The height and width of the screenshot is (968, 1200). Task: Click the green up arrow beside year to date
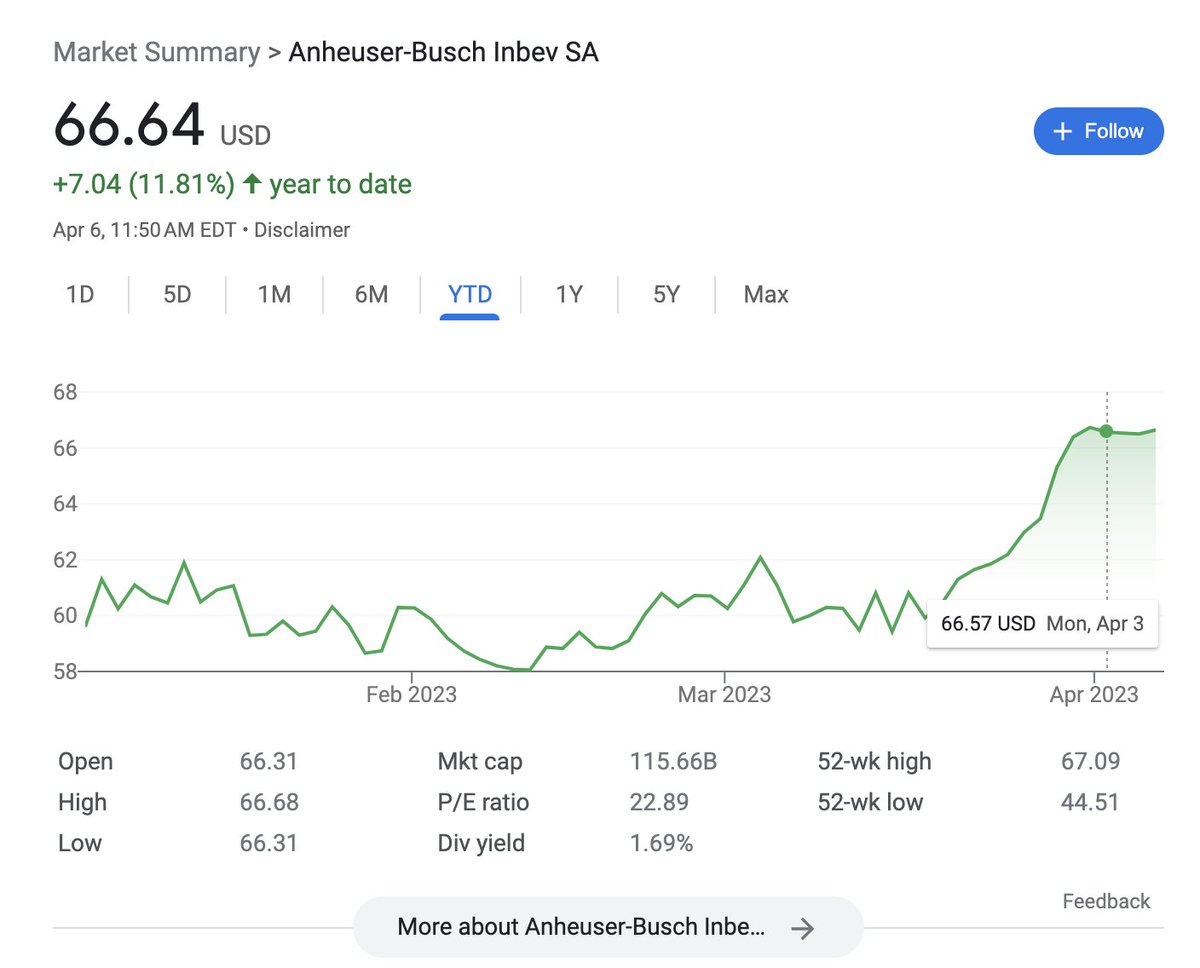coord(252,184)
